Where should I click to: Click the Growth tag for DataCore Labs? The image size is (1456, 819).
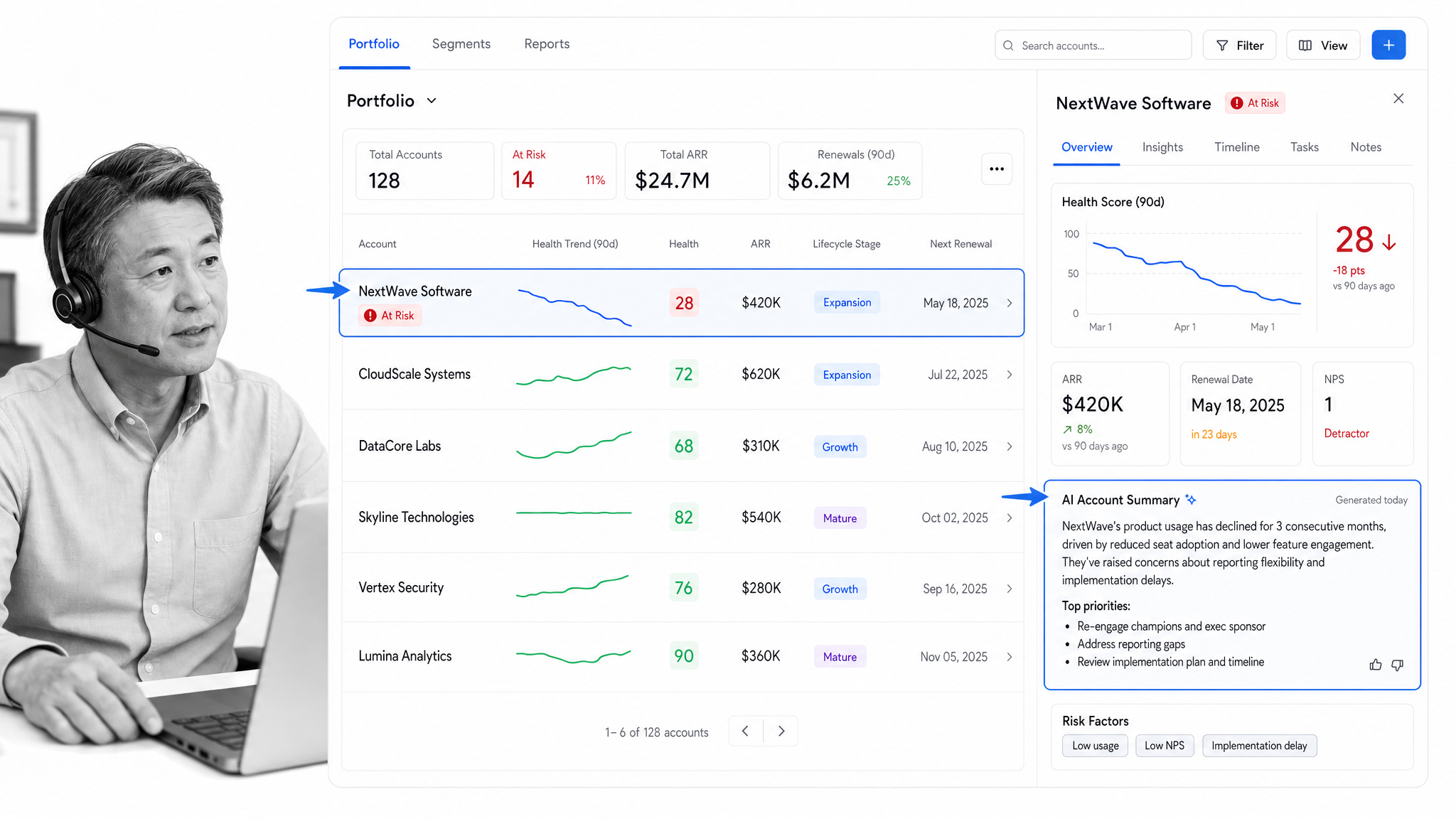tap(840, 447)
